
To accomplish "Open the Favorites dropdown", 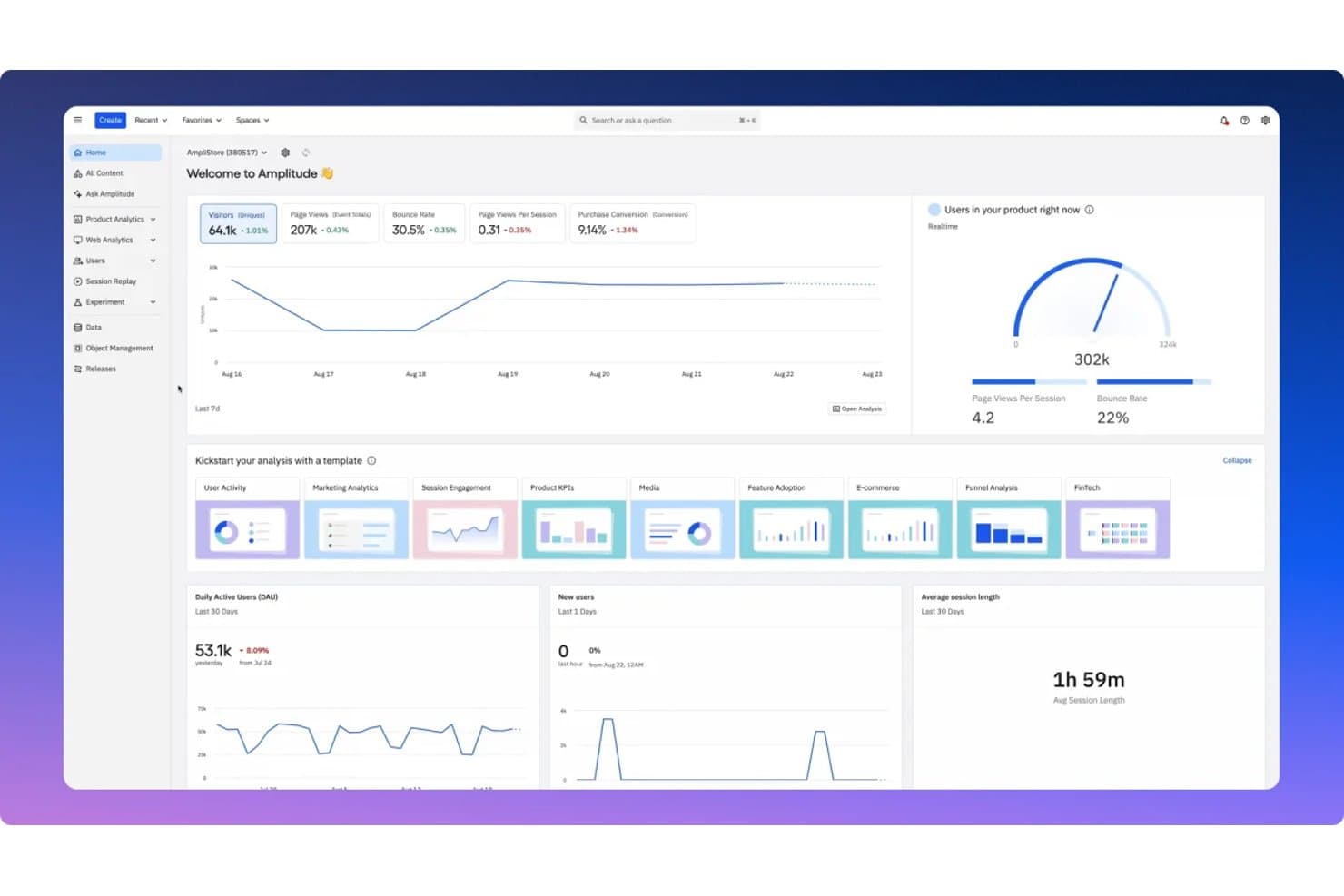I will pos(202,120).
